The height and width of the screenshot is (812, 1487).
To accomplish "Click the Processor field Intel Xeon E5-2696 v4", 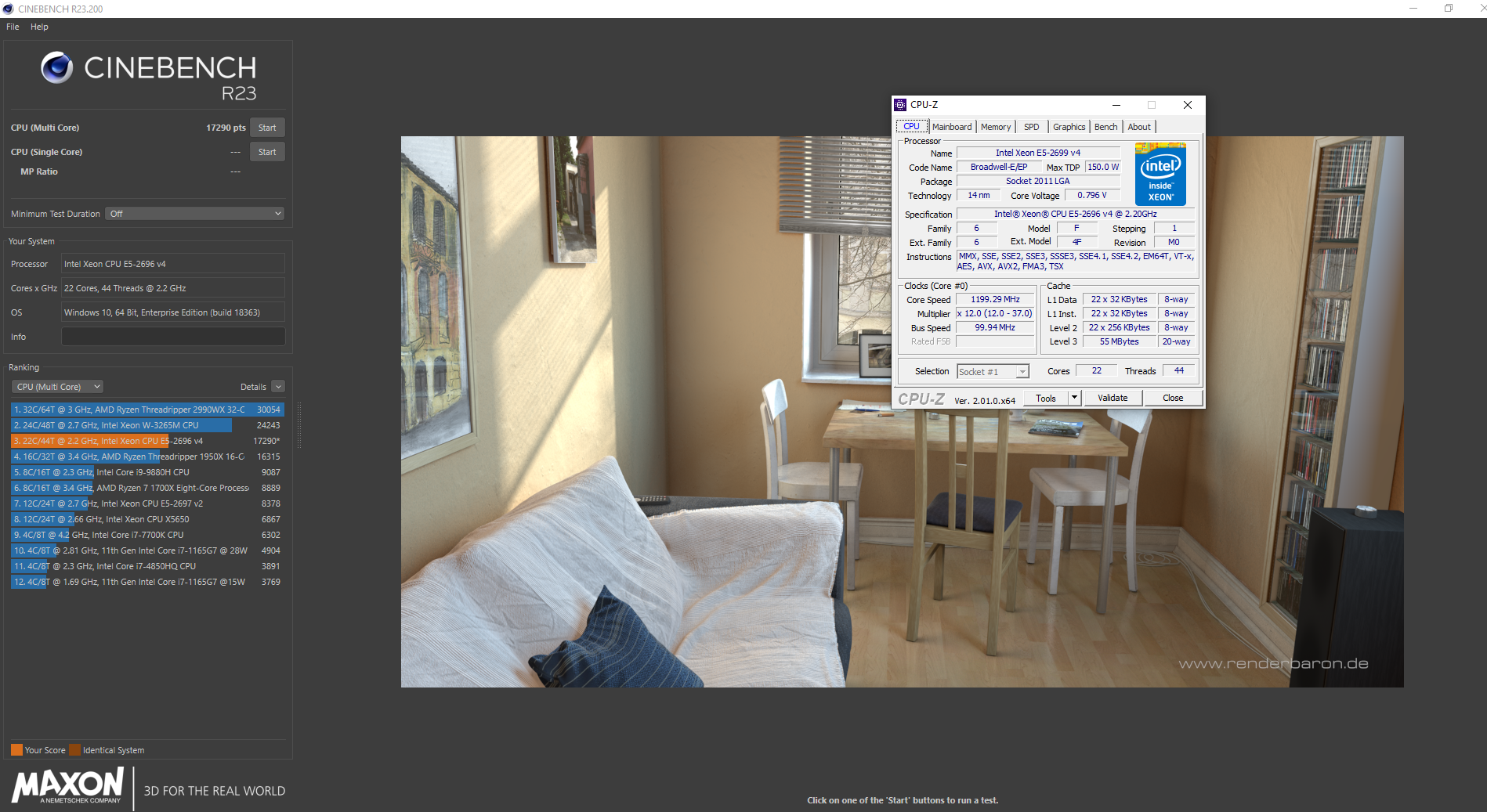I will click(x=173, y=264).
